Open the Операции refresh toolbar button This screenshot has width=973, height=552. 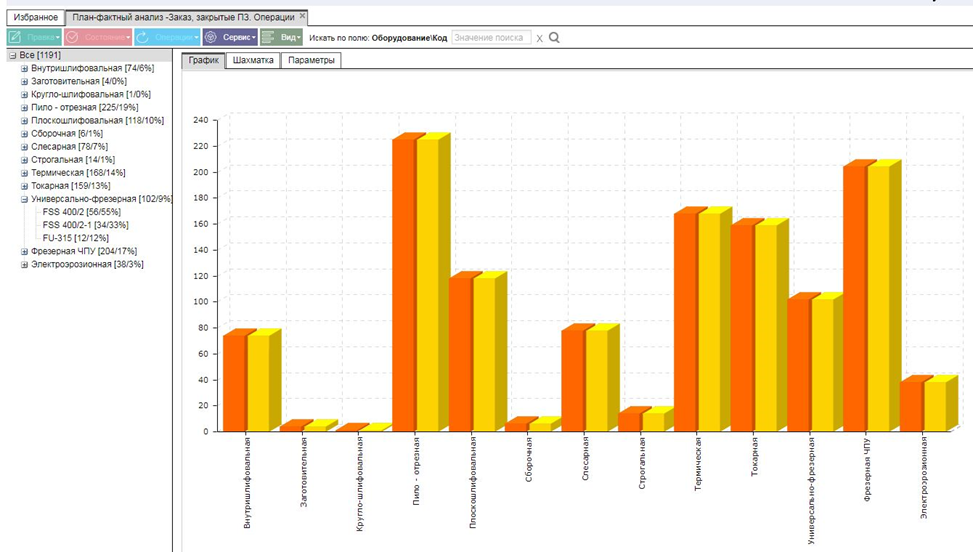(167, 37)
